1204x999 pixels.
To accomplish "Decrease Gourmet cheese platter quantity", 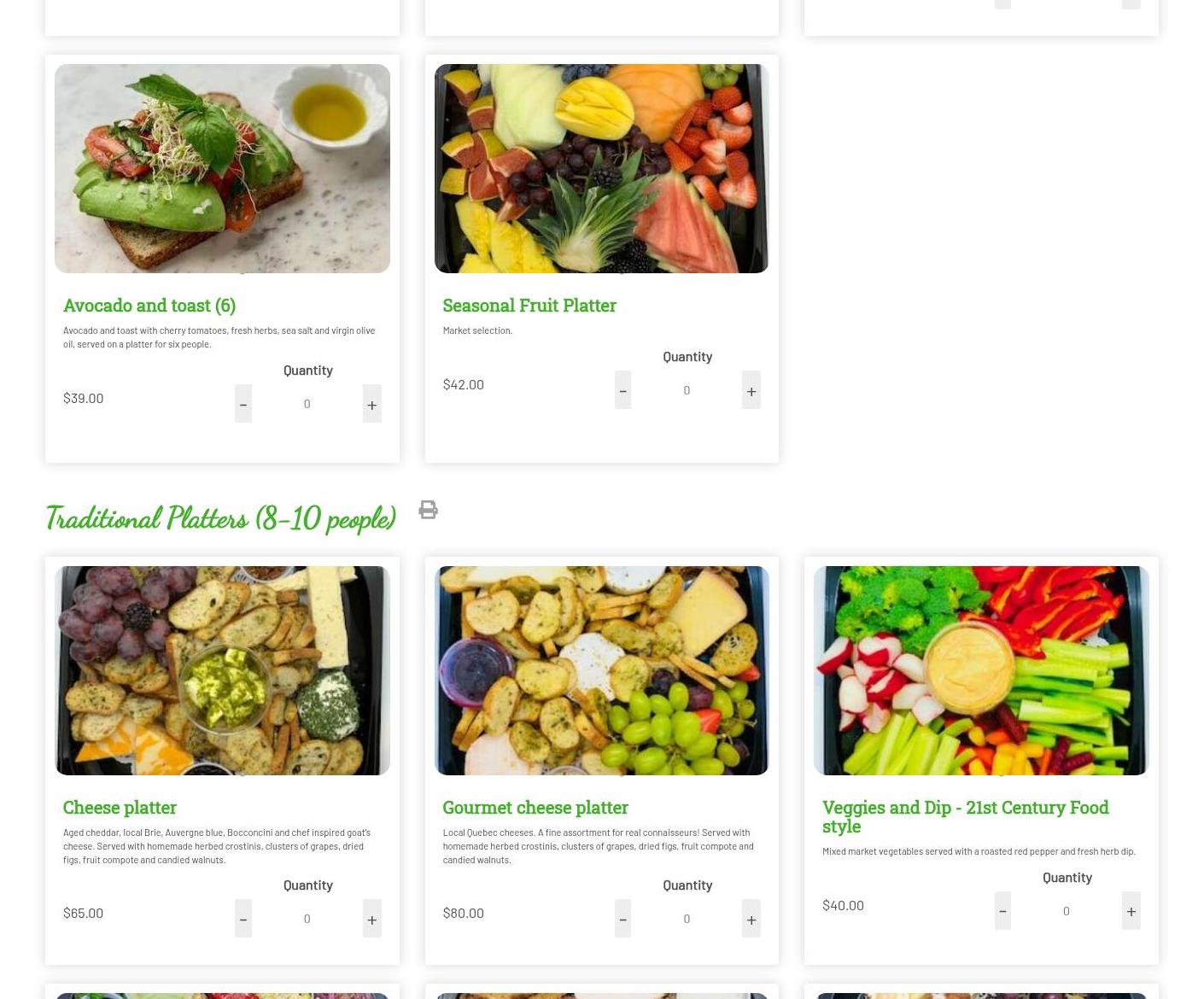I will point(622,918).
